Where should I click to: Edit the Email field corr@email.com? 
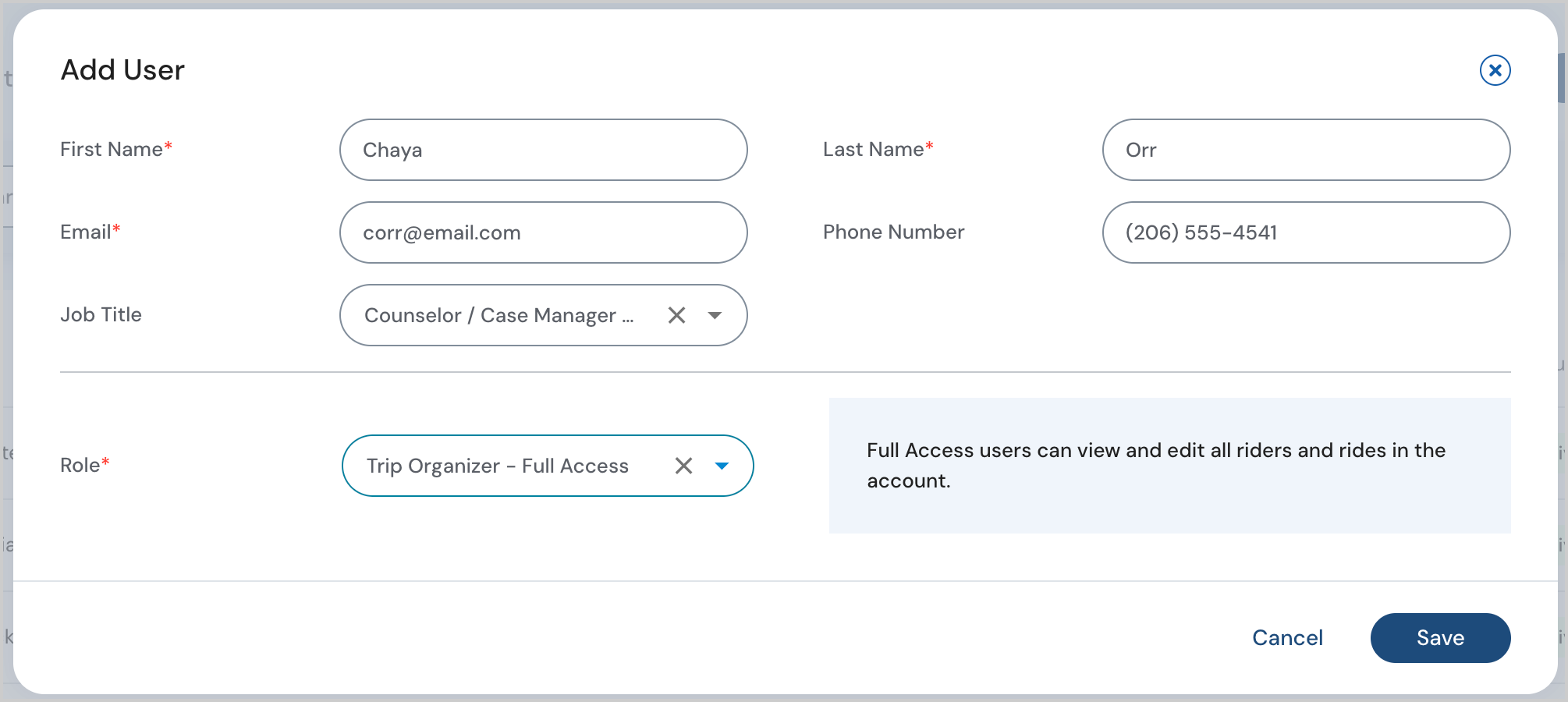point(544,232)
